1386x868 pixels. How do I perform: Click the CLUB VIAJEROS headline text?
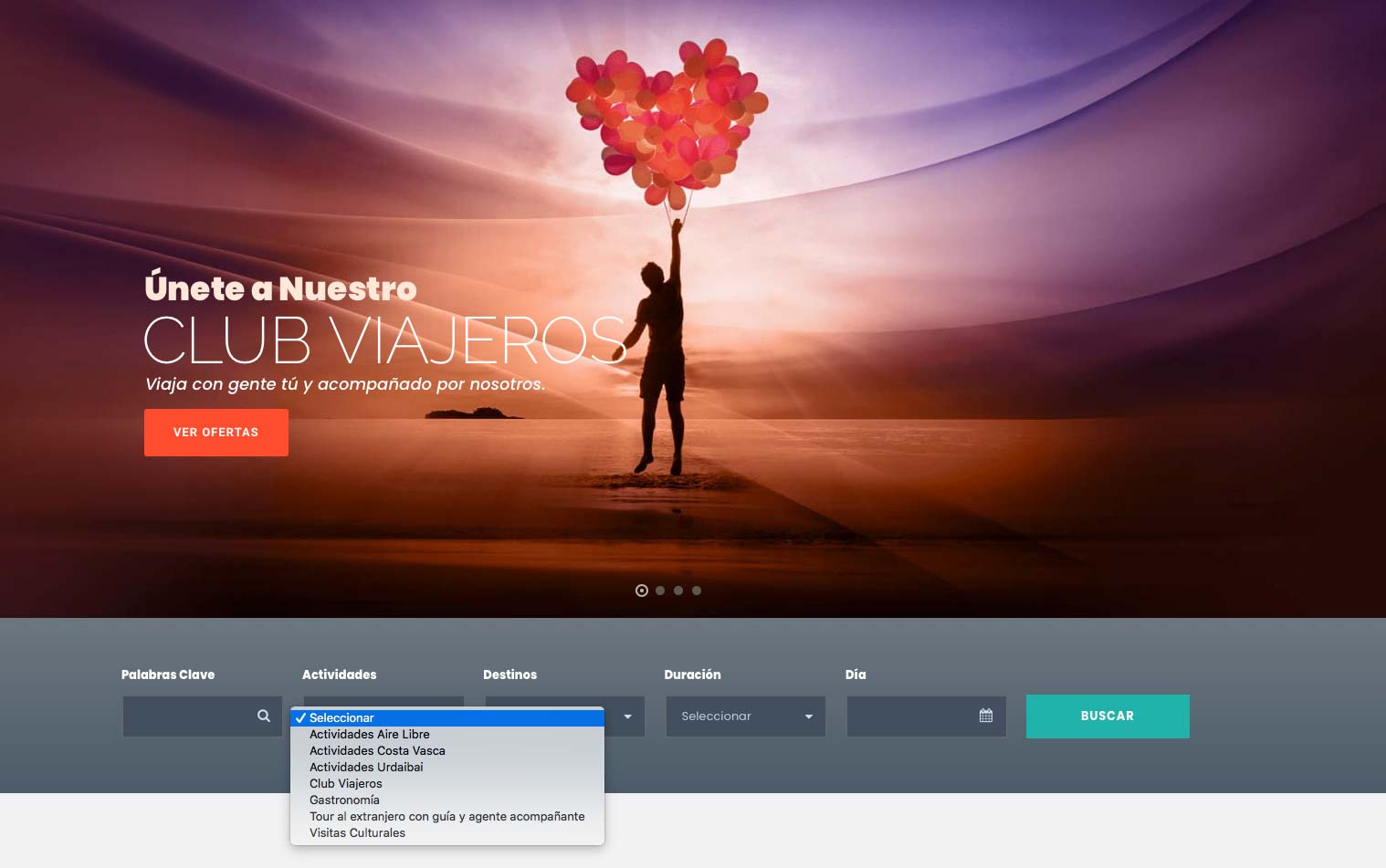pos(385,340)
